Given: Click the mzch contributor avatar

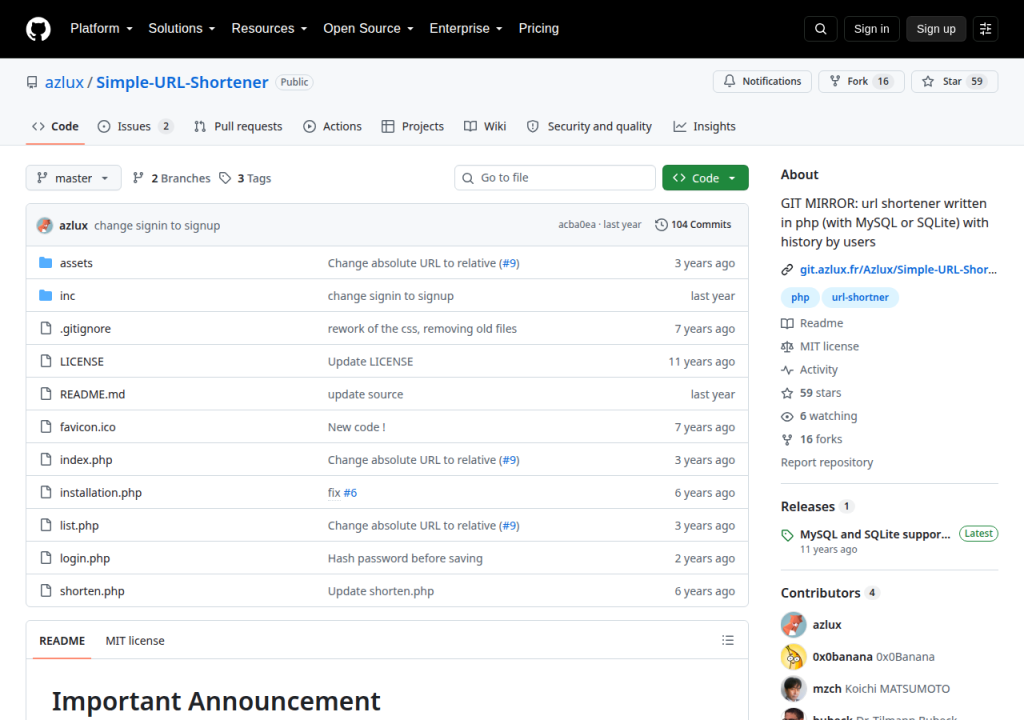Looking at the screenshot, I should point(793,689).
